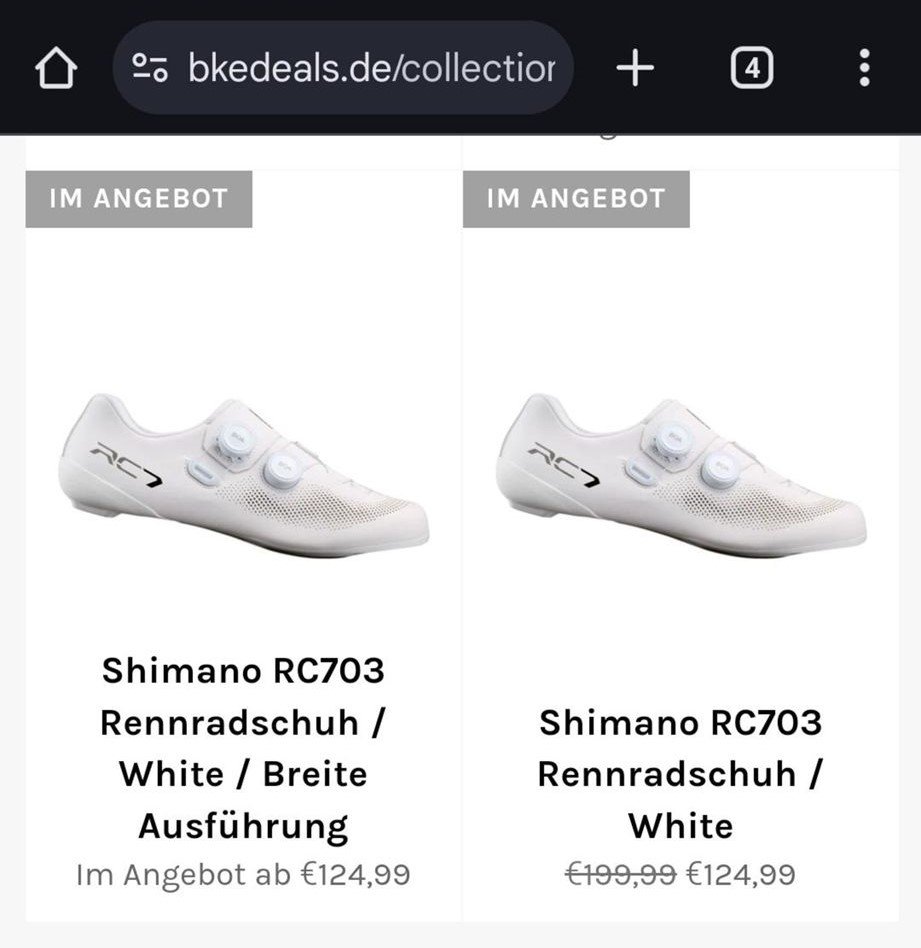The width and height of the screenshot is (921, 948).
Task: Click the 'Im Angebot ab €124,99' price
Action: tap(243, 874)
